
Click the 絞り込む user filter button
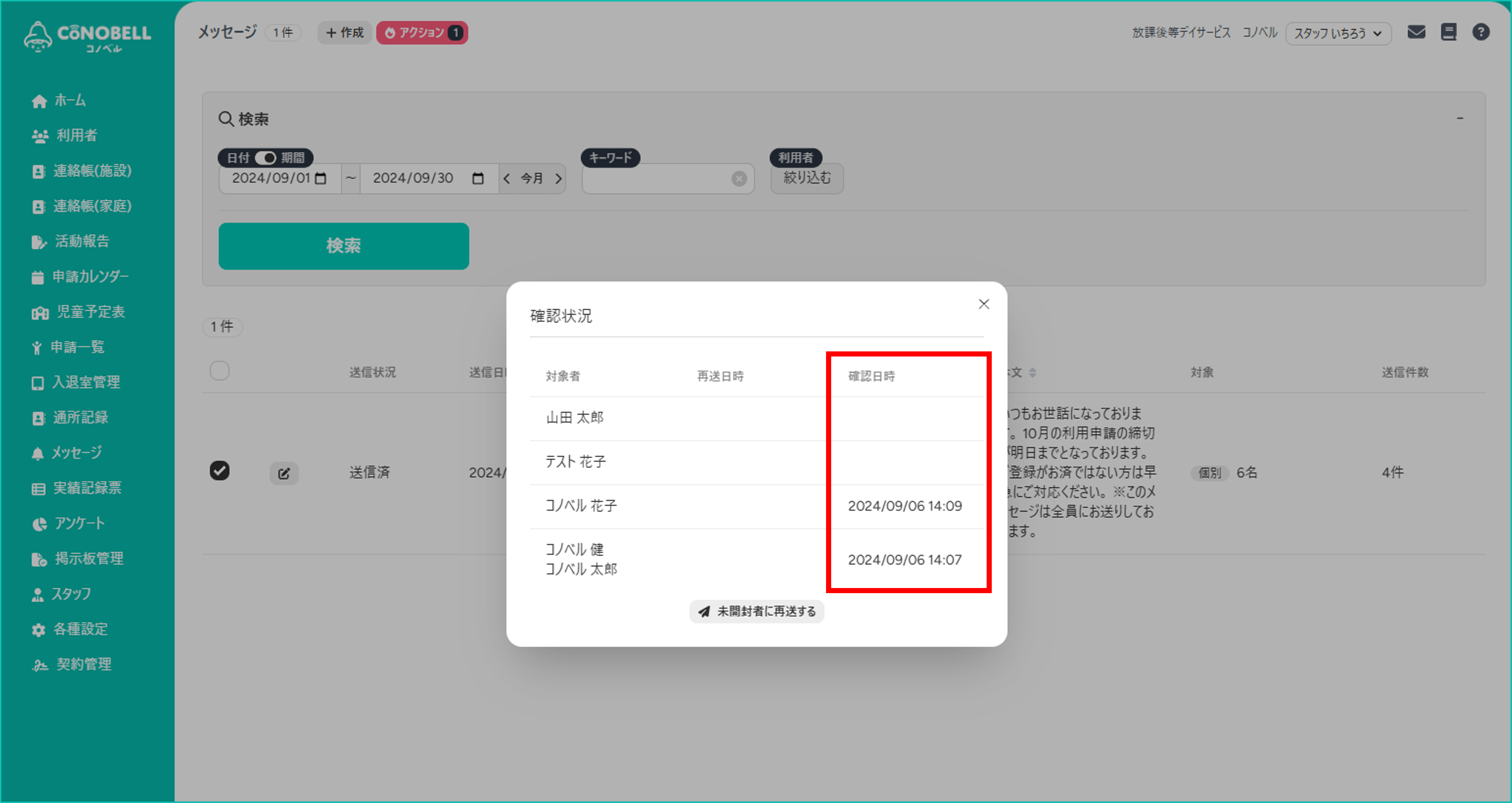(x=807, y=178)
